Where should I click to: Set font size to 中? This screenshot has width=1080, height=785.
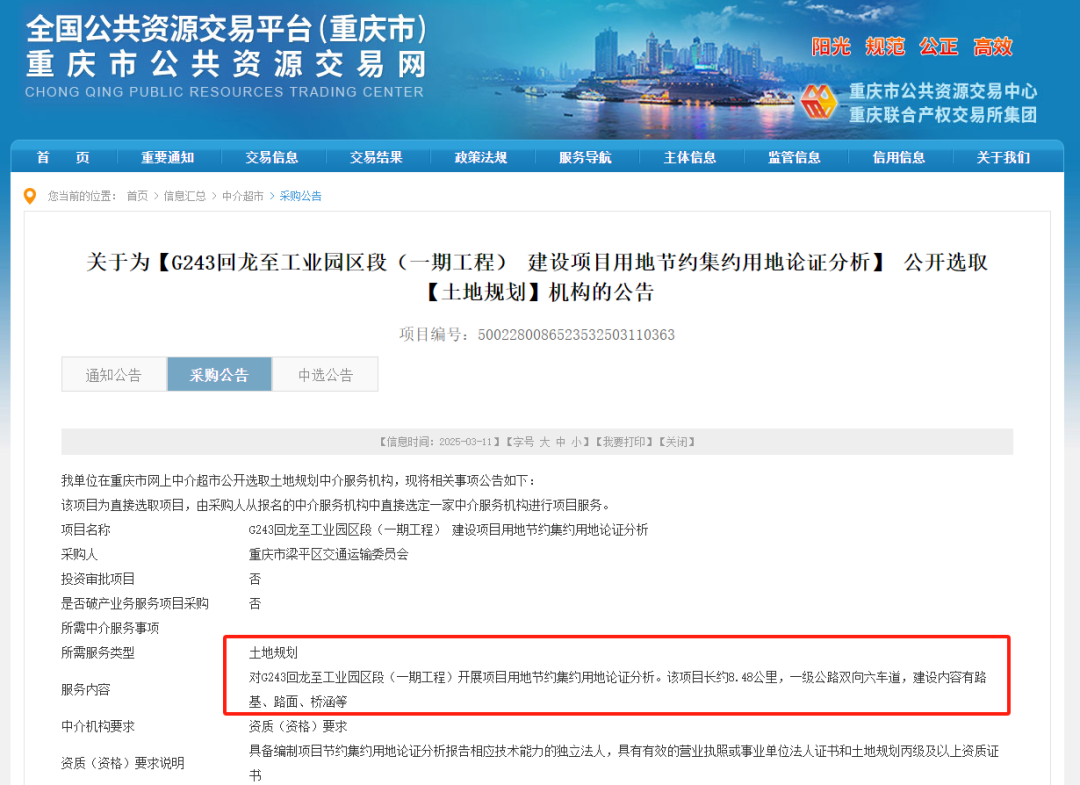(561, 442)
